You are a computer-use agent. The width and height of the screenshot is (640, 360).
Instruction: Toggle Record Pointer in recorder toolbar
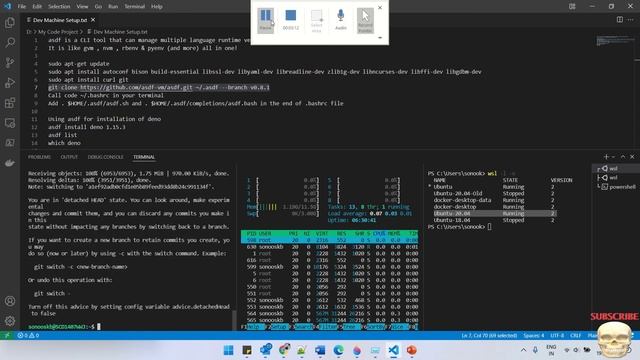[x=365, y=20]
